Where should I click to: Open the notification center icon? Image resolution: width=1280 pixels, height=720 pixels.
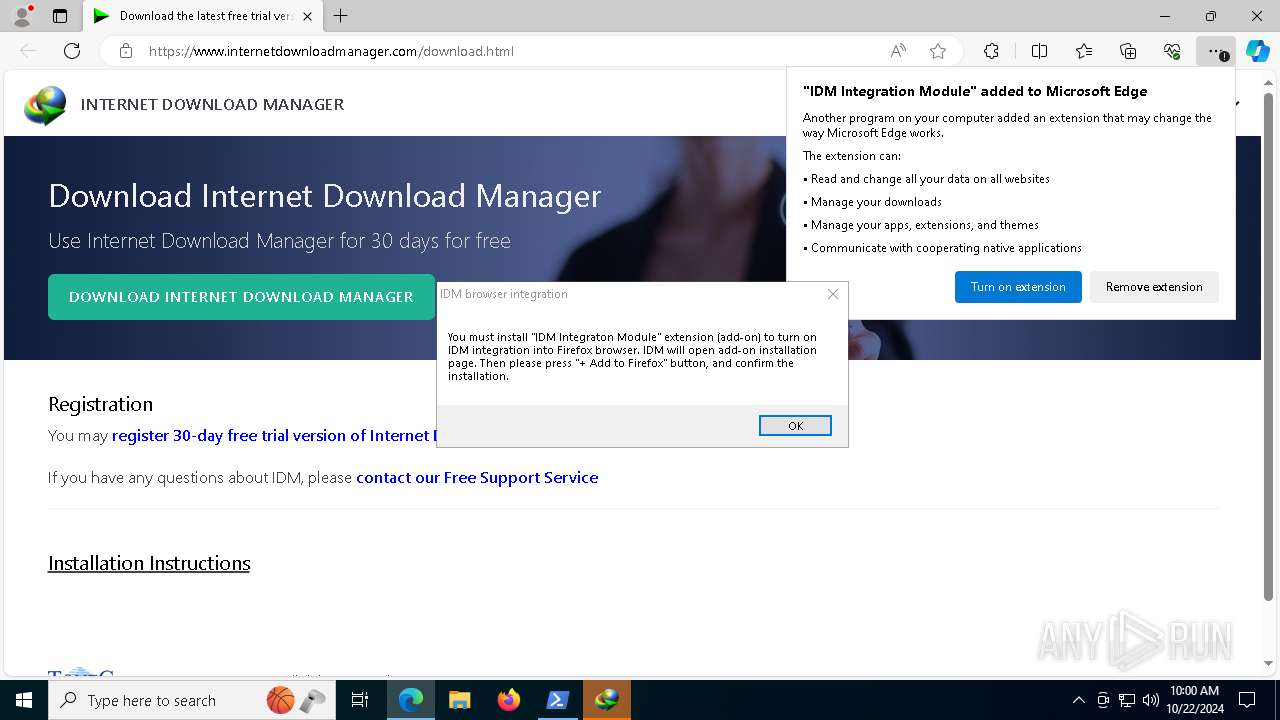(1247, 700)
